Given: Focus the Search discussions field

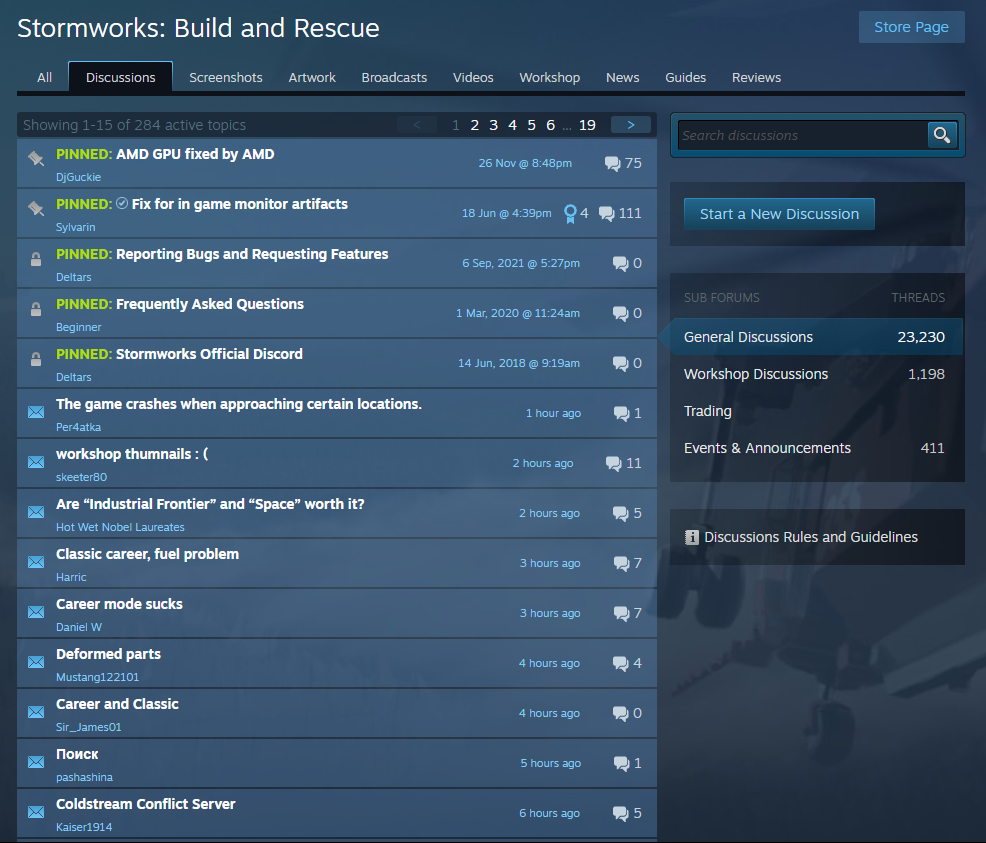Looking at the screenshot, I should [802, 135].
